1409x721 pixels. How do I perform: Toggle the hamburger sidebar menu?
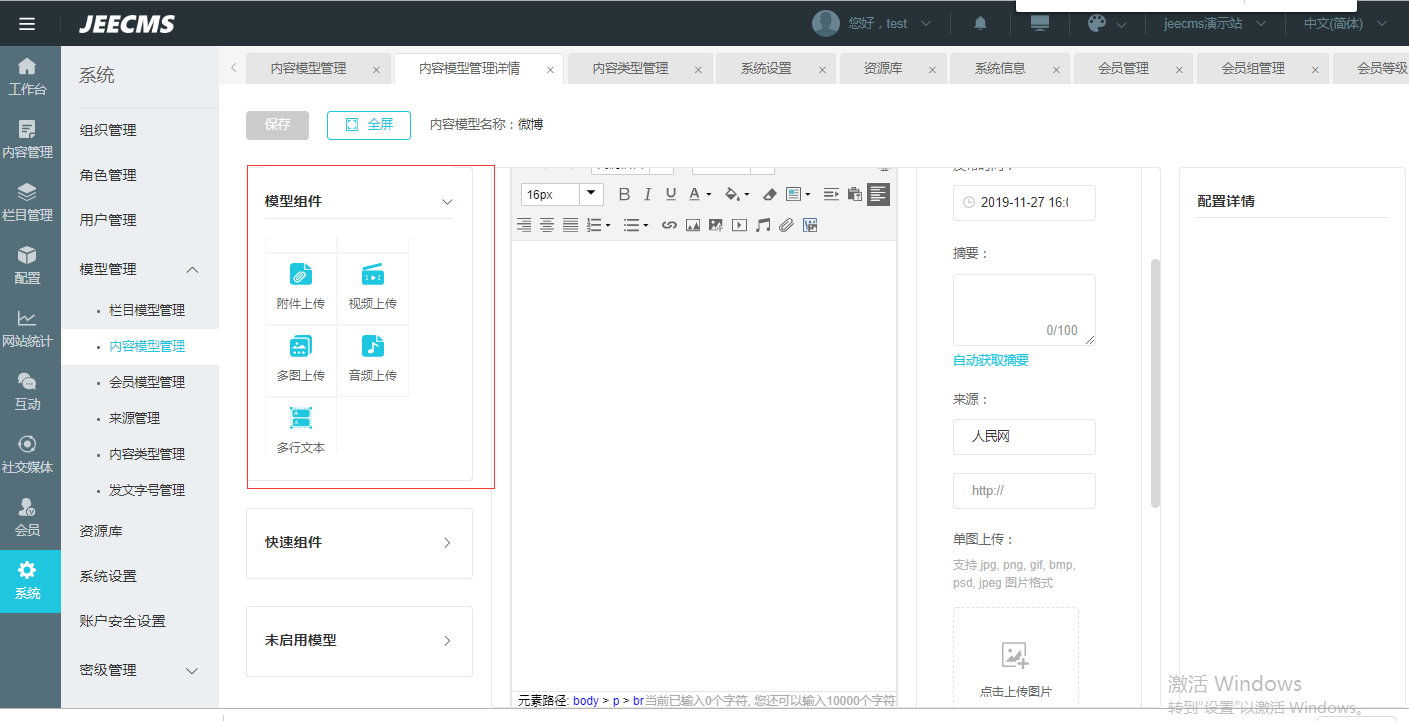click(x=27, y=24)
